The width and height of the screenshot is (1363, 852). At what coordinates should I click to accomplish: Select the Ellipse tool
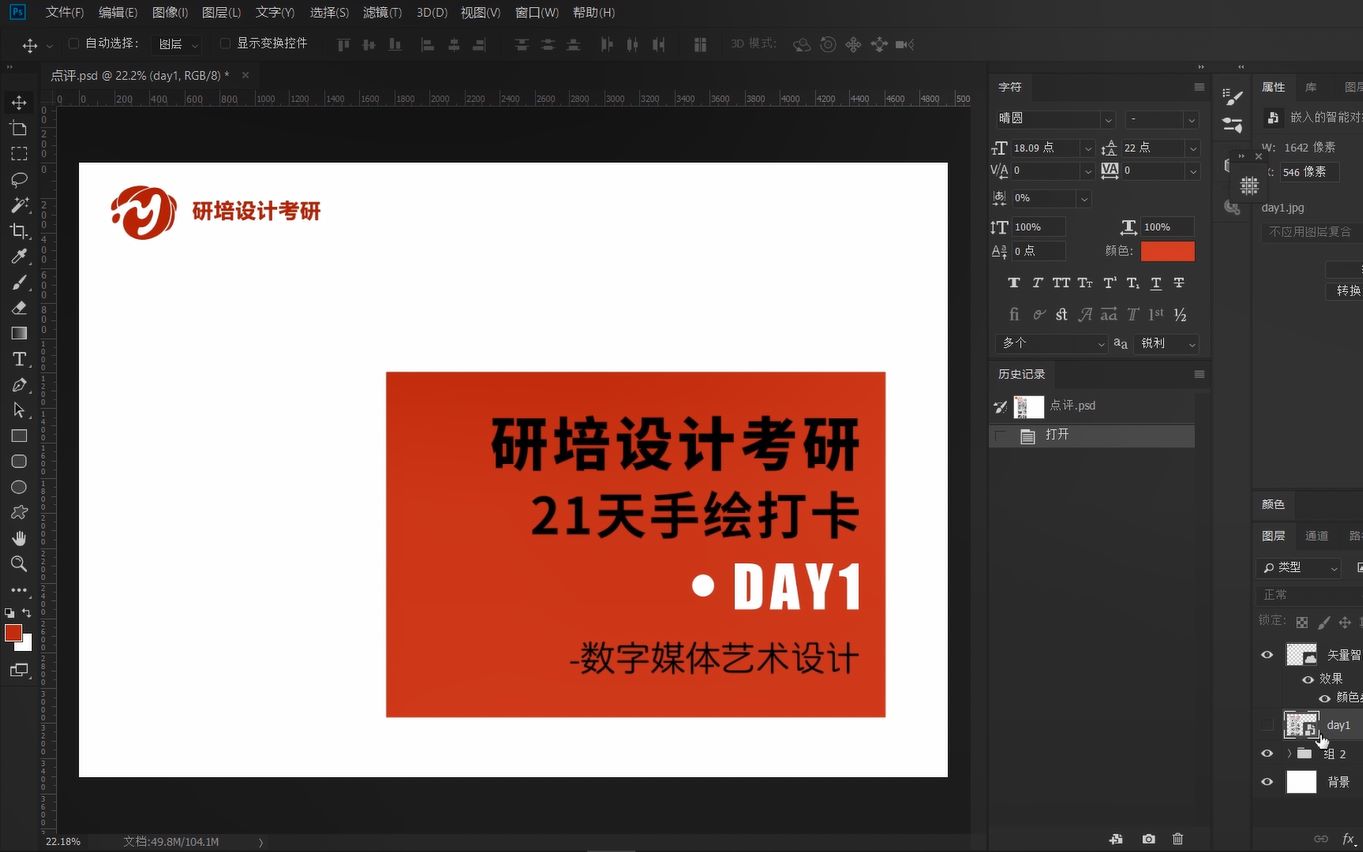(18, 487)
